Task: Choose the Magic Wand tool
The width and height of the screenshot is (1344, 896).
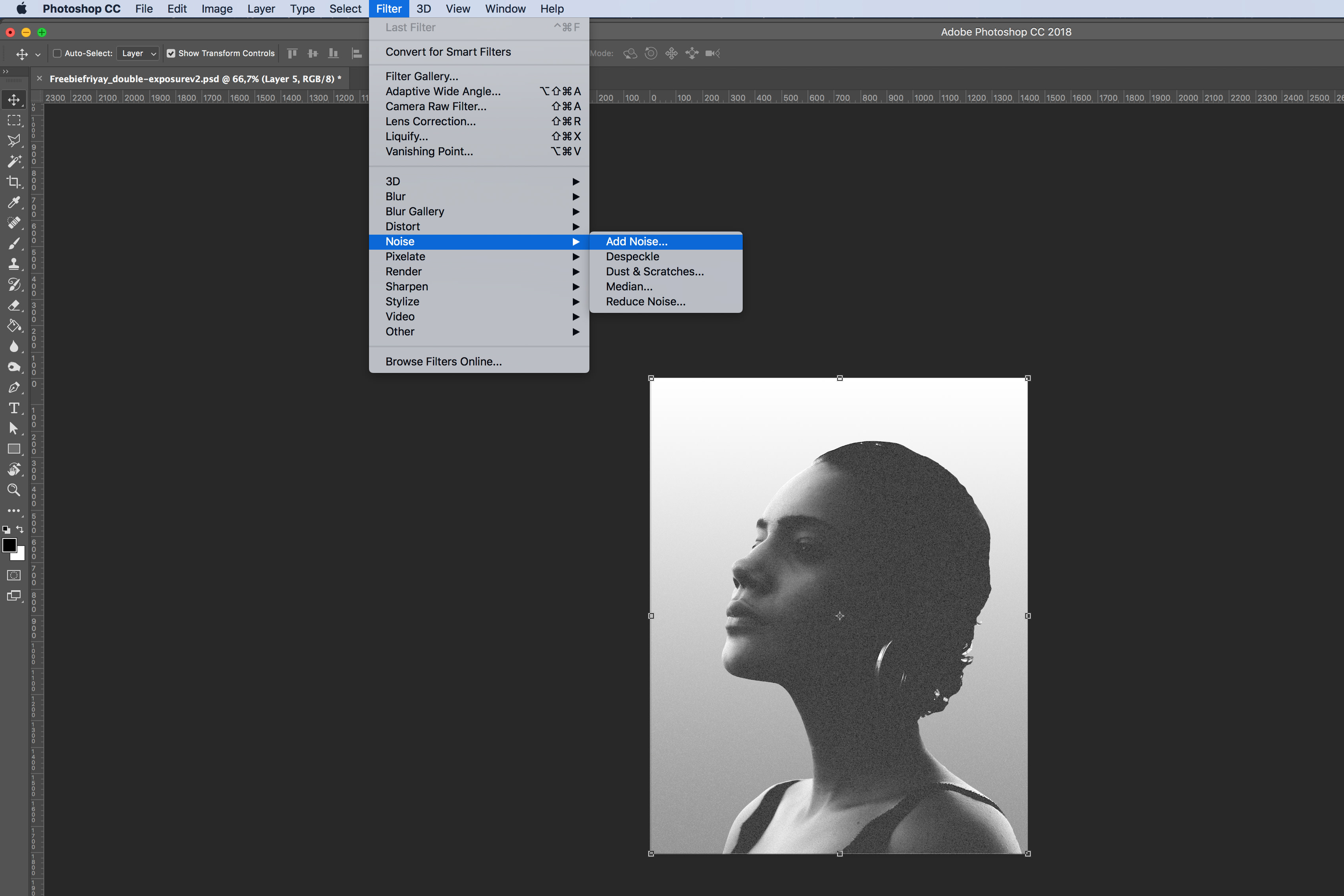Action: (14, 161)
